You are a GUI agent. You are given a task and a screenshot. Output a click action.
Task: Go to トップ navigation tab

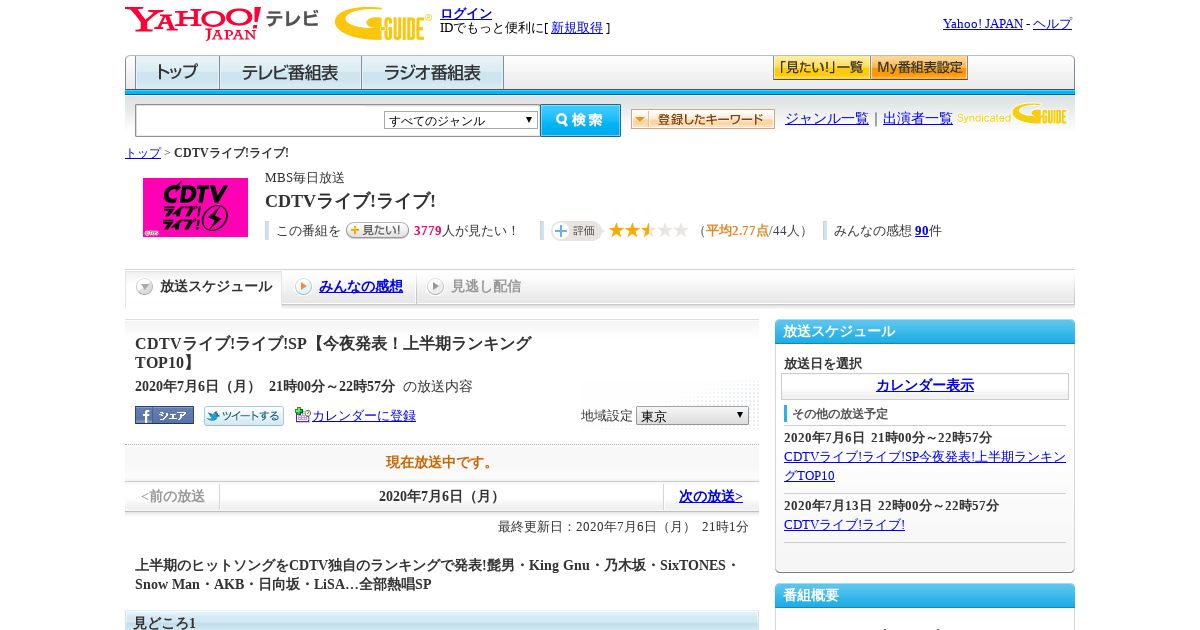point(177,73)
